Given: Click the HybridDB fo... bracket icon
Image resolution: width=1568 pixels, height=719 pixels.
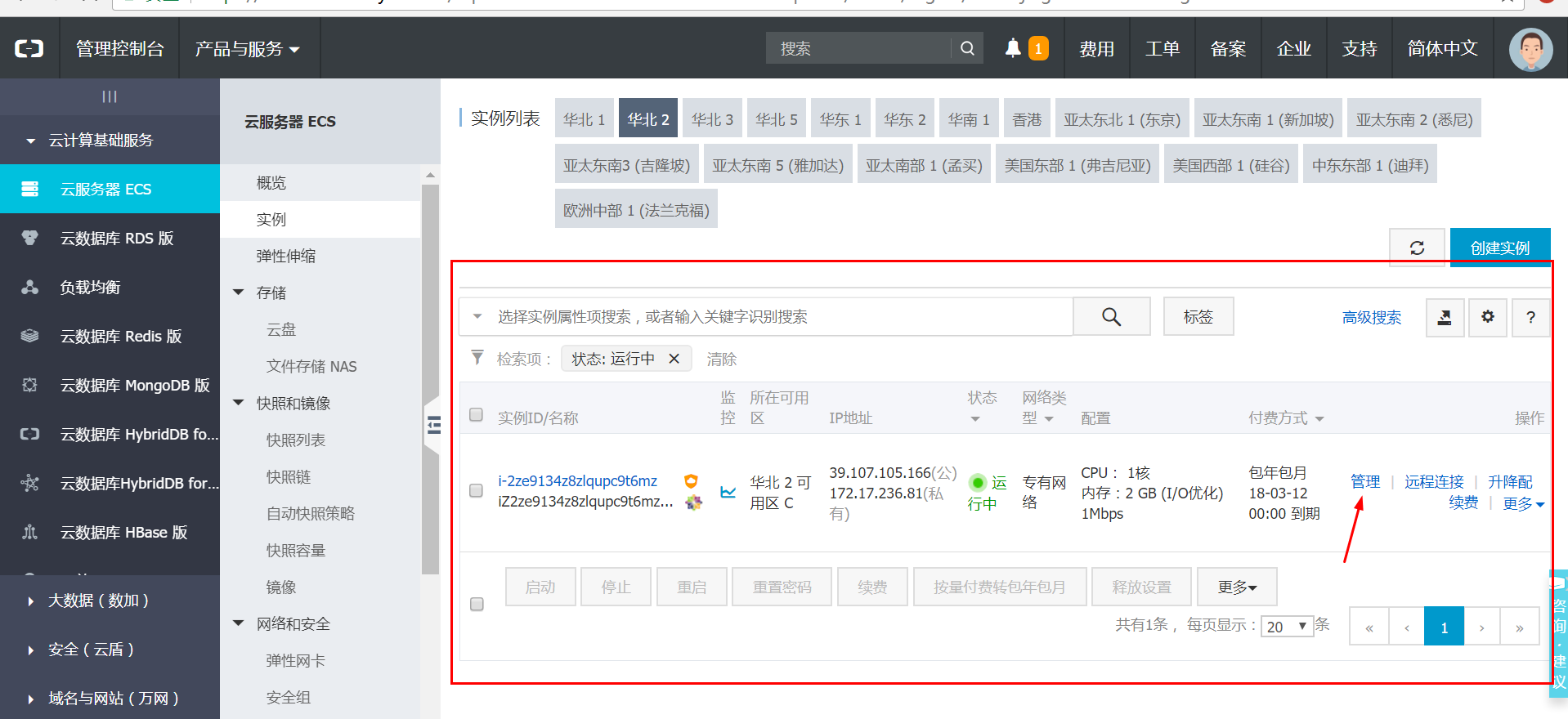Looking at the screenshot, I should [x=30, y=434].
